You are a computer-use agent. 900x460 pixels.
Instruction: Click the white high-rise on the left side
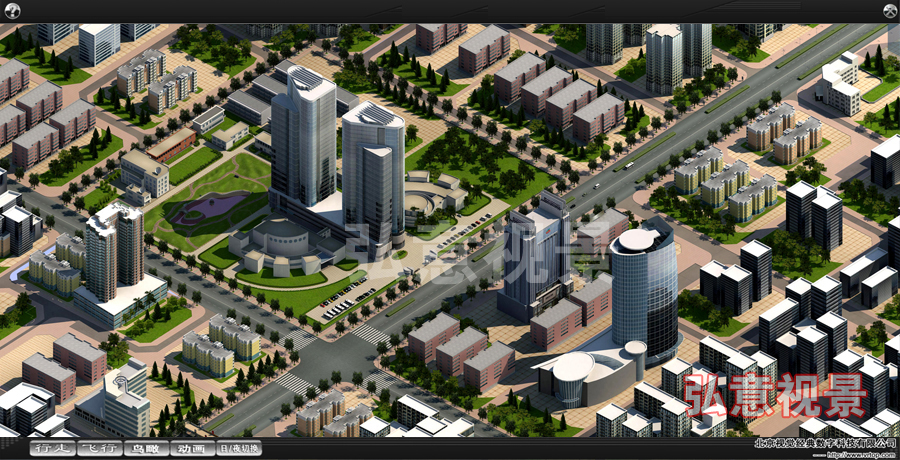click(x=113, y=250)
